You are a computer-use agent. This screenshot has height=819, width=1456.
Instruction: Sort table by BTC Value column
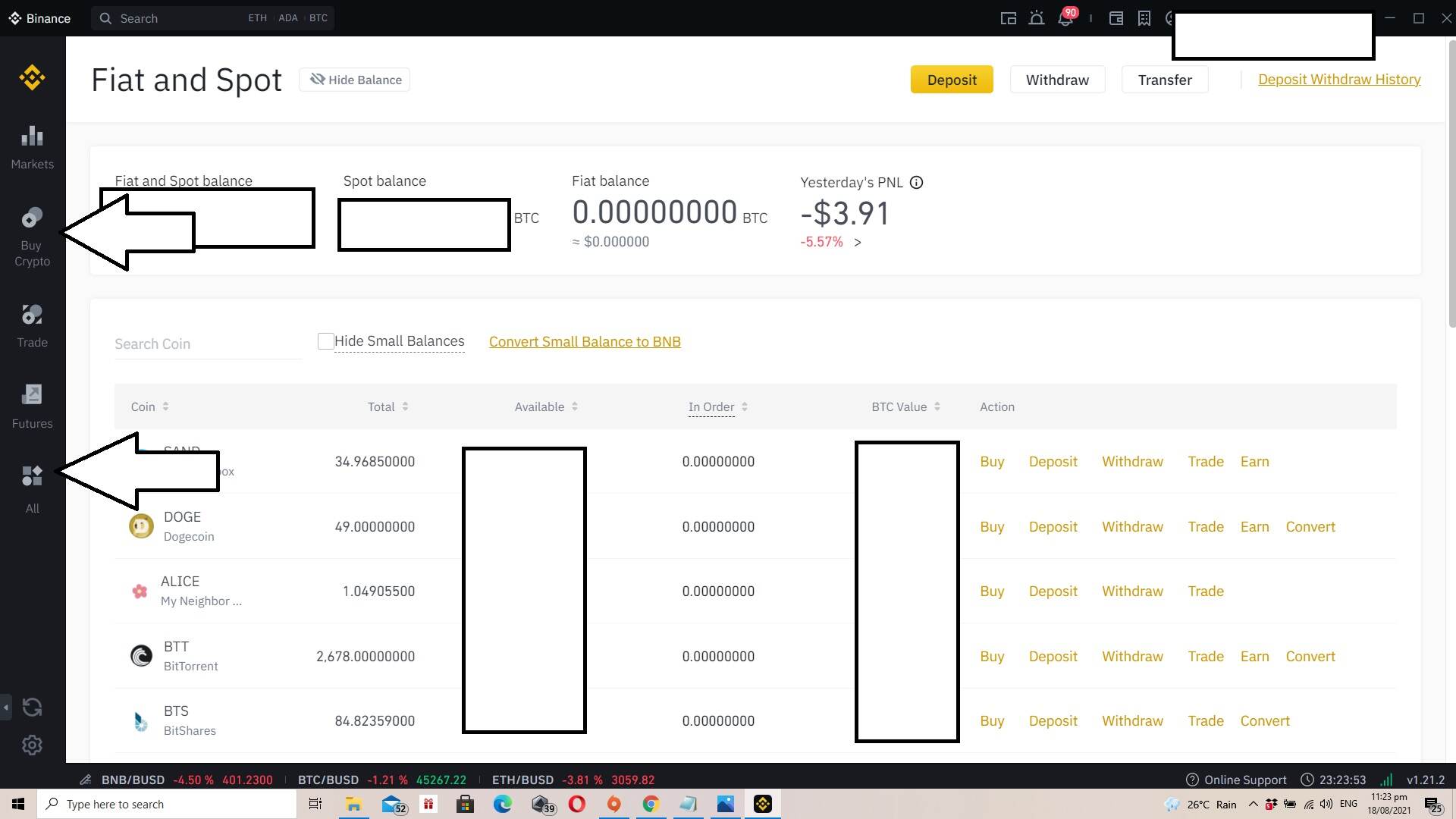905,407
